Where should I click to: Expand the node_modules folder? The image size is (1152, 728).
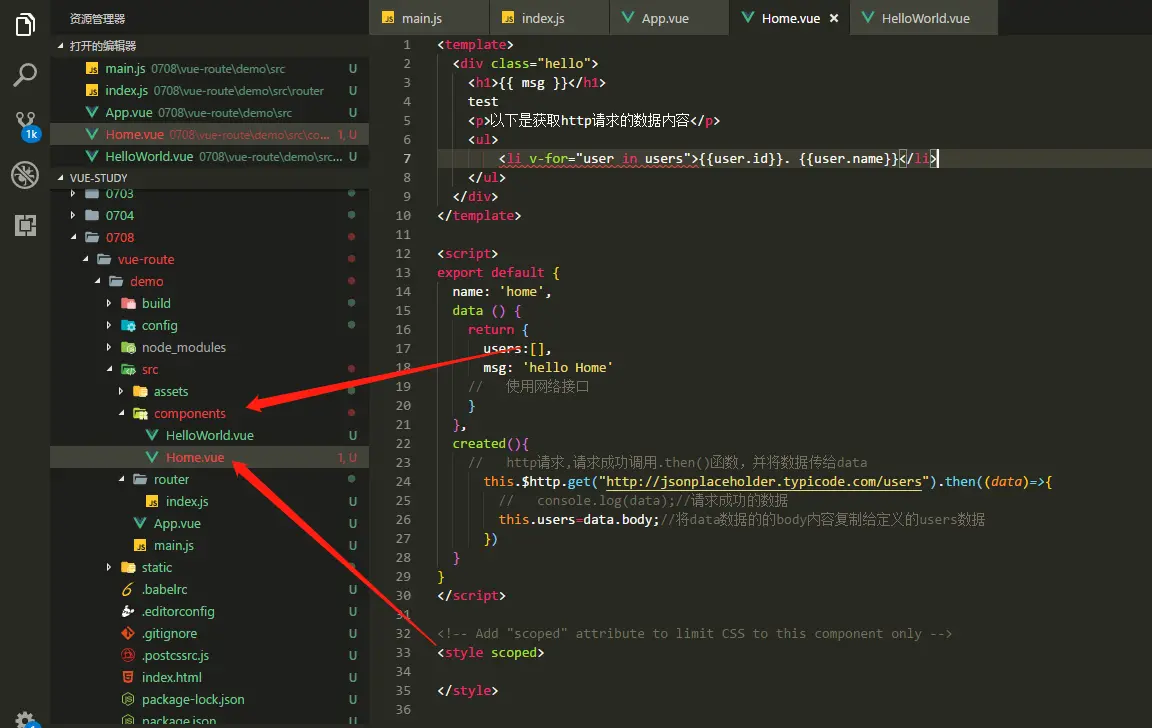(x=209, y=347)
